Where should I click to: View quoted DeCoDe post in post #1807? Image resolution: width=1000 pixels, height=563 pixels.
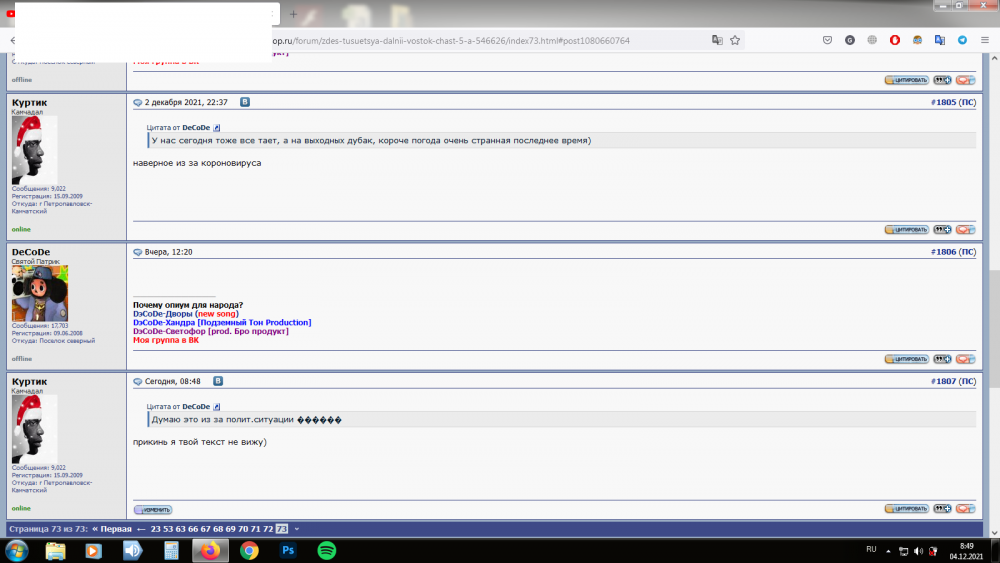pyautogui.click(x=217, y=407)
